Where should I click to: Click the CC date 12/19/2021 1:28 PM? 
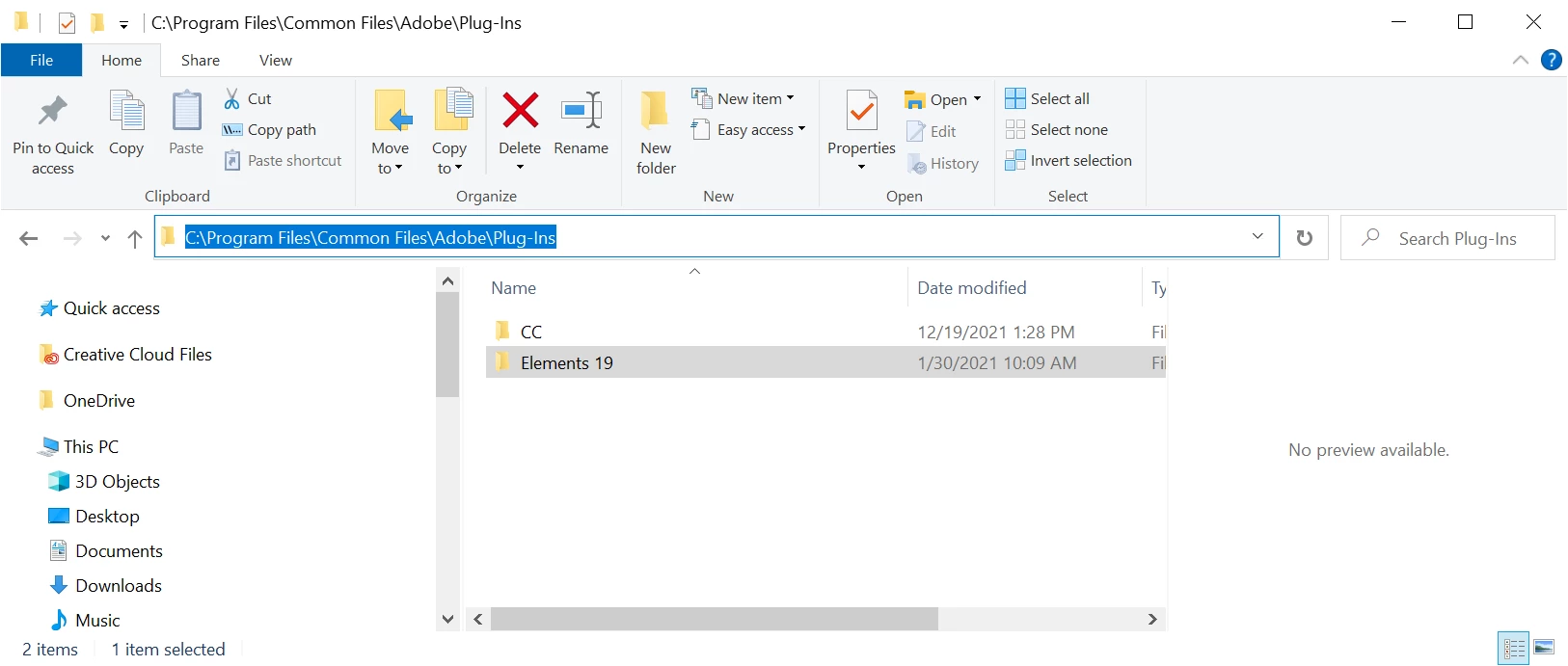996,332
